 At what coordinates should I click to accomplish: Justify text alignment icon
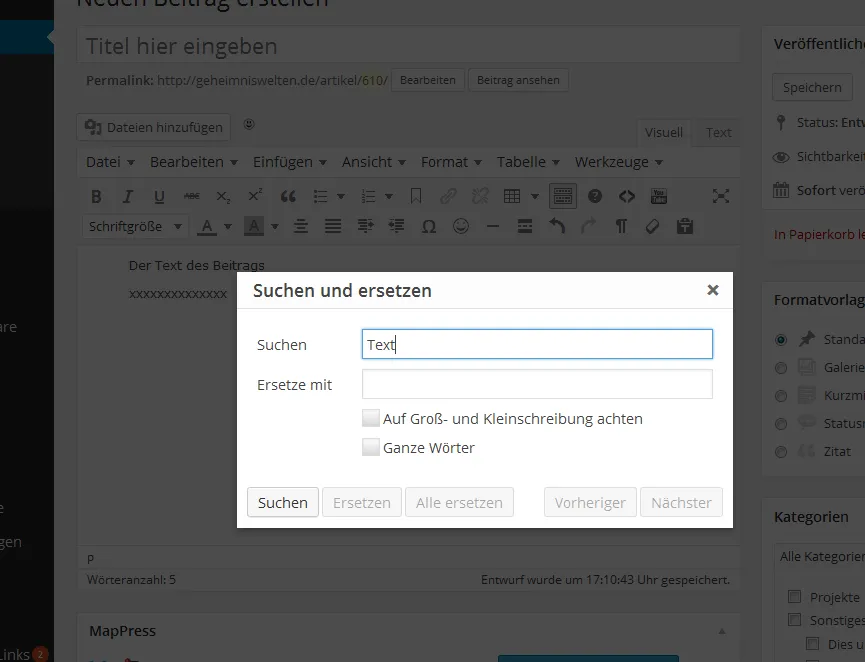click(333, 226)
